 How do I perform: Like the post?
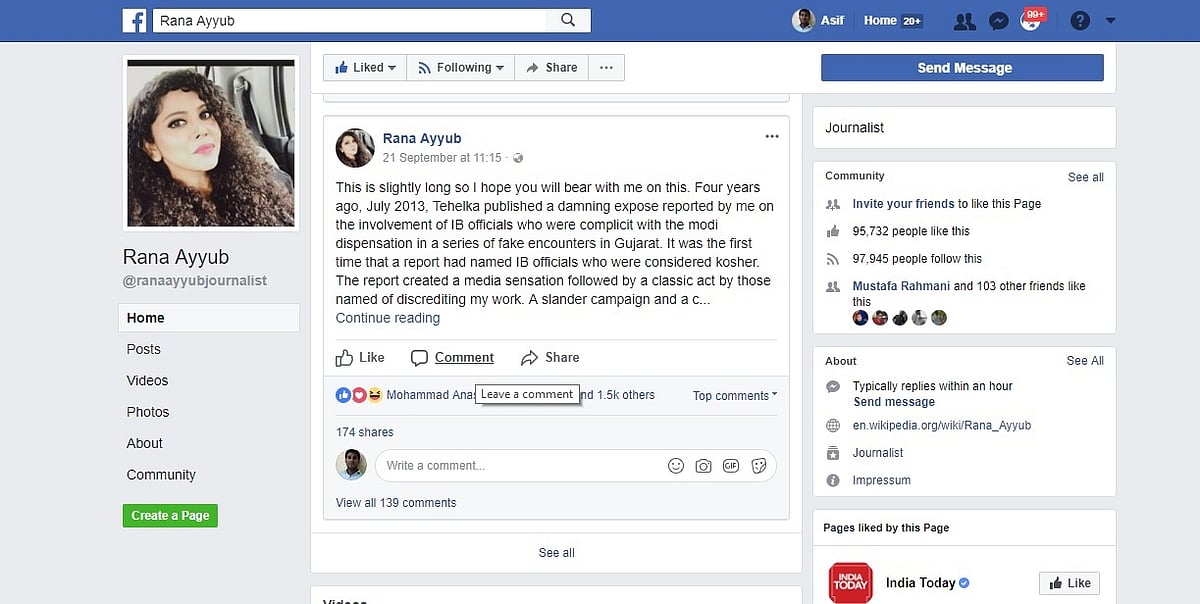click(x=360, y=357)
